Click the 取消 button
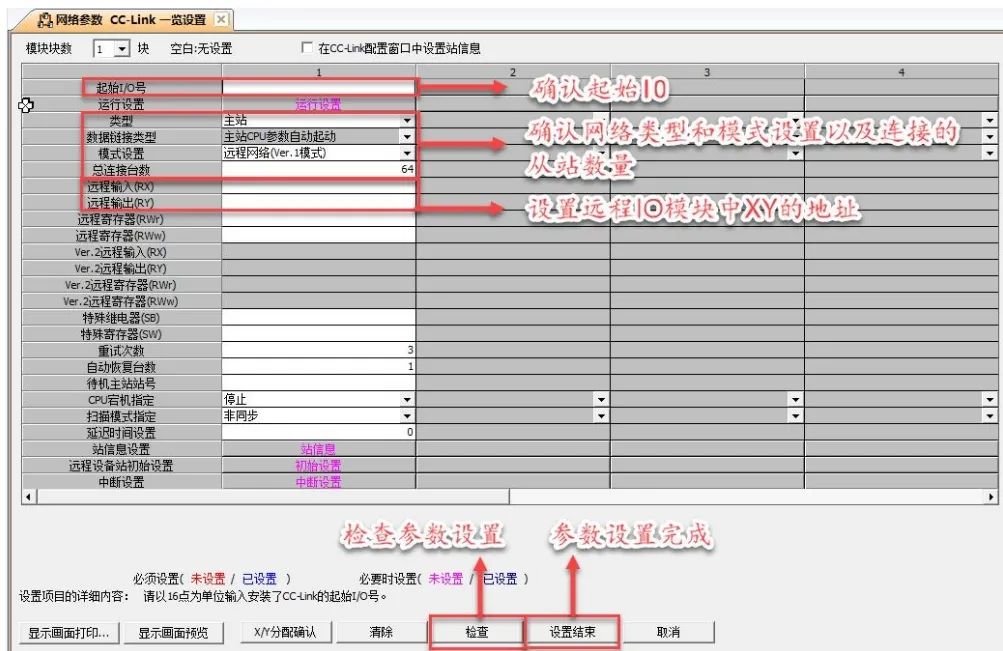1003x651 pixels. pyautogui.click(x=668, y=632)
